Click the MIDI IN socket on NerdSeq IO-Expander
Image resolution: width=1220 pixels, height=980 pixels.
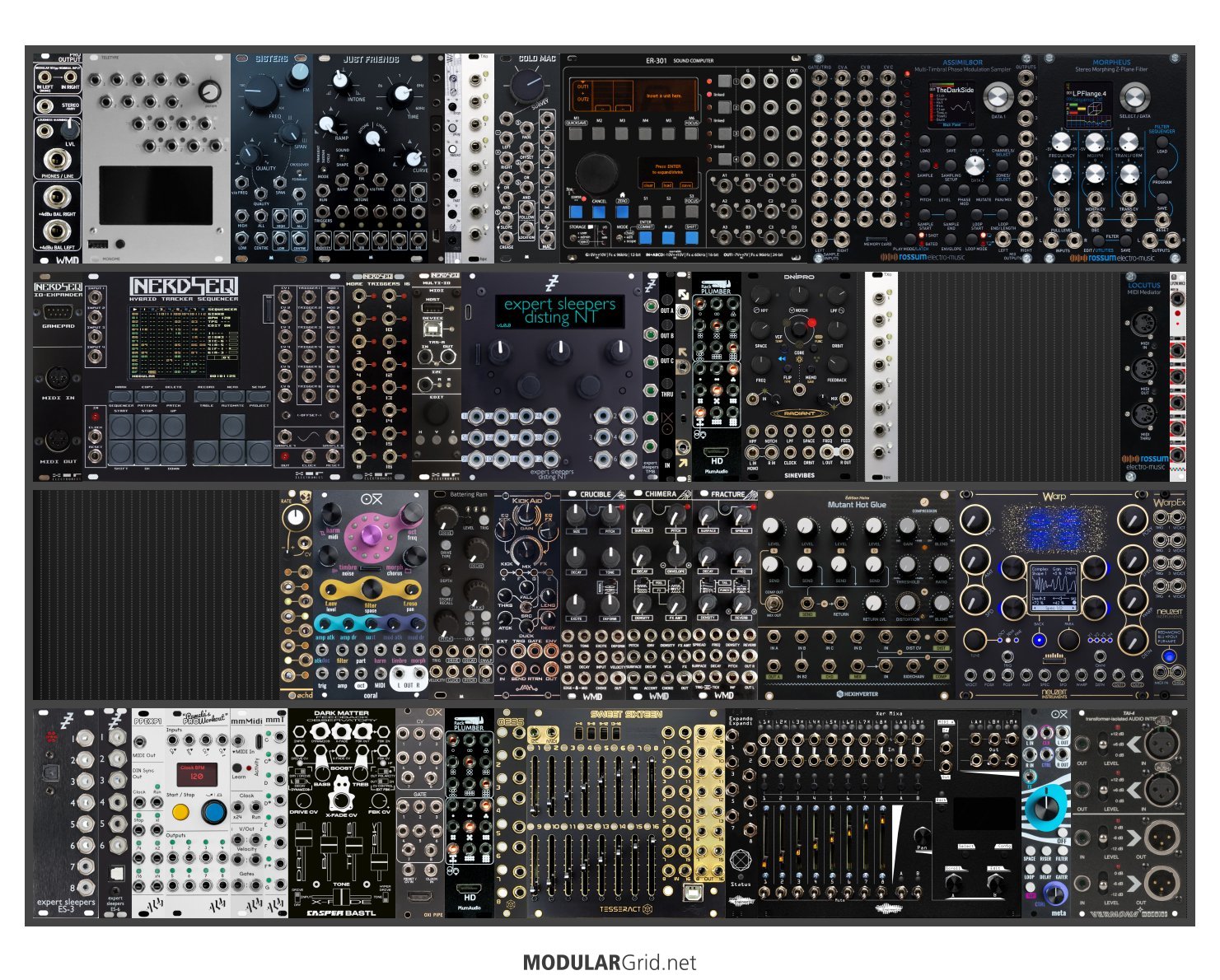point(58,378)
